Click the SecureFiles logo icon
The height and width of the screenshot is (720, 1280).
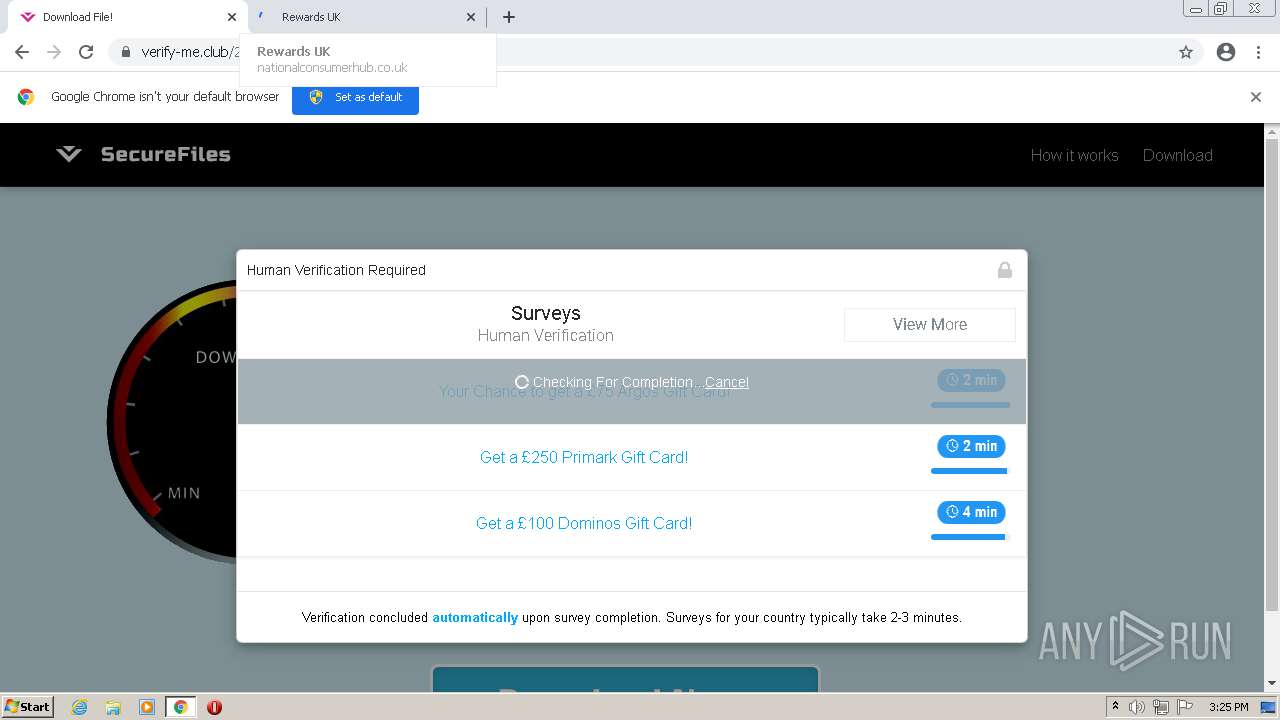pyautogui.click(x=68, y=154)
